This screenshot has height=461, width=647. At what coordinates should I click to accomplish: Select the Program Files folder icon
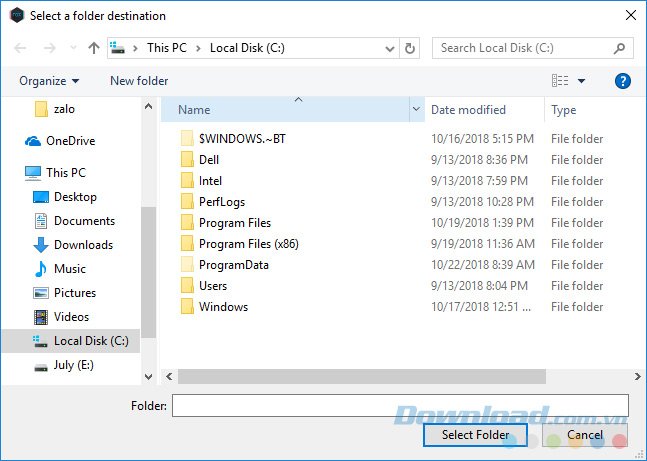pos(186,223)
